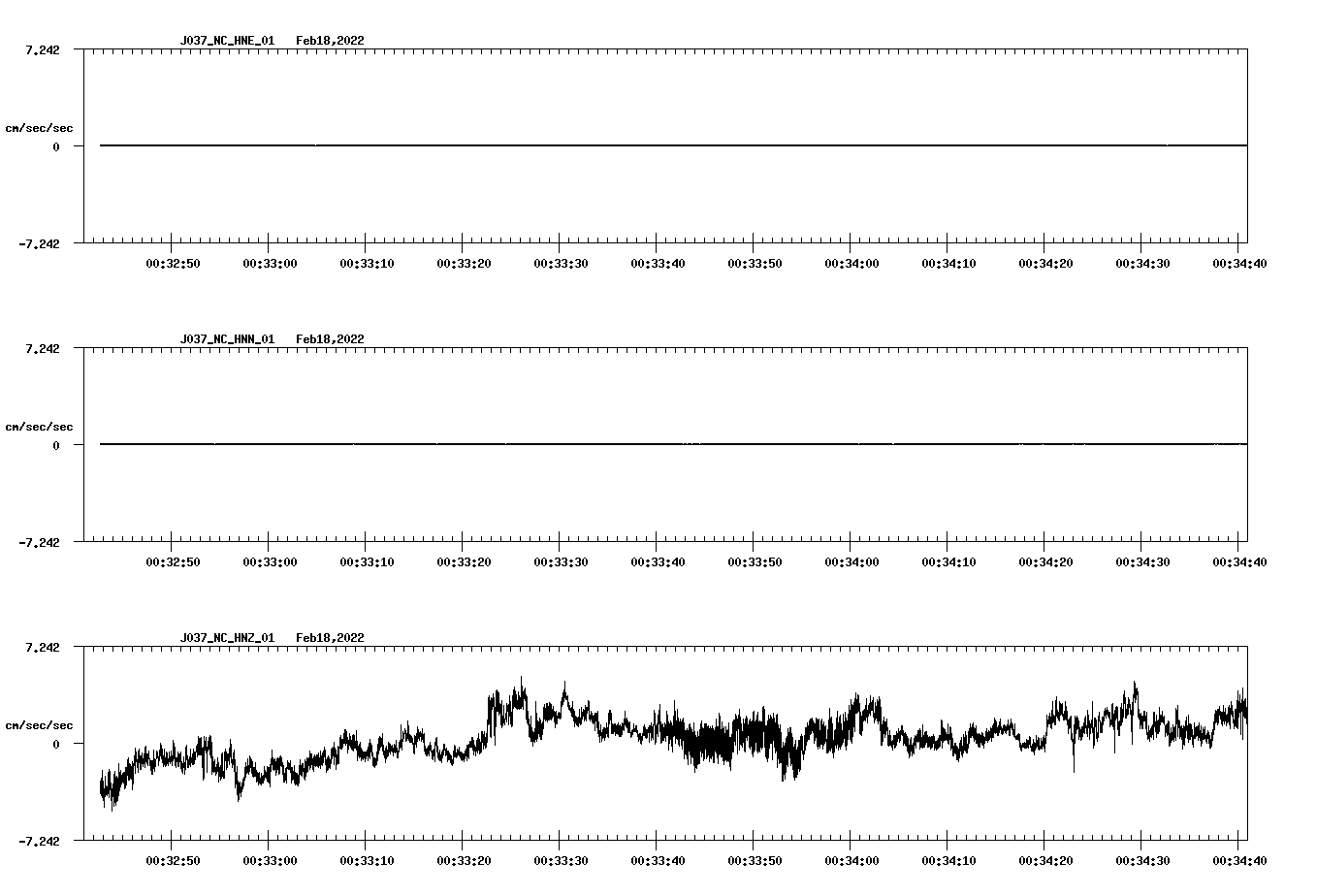1317x896 pixels.
Task: Select 00:33:00 time label below HNZ plot
Action: click(x=270, y=860)
